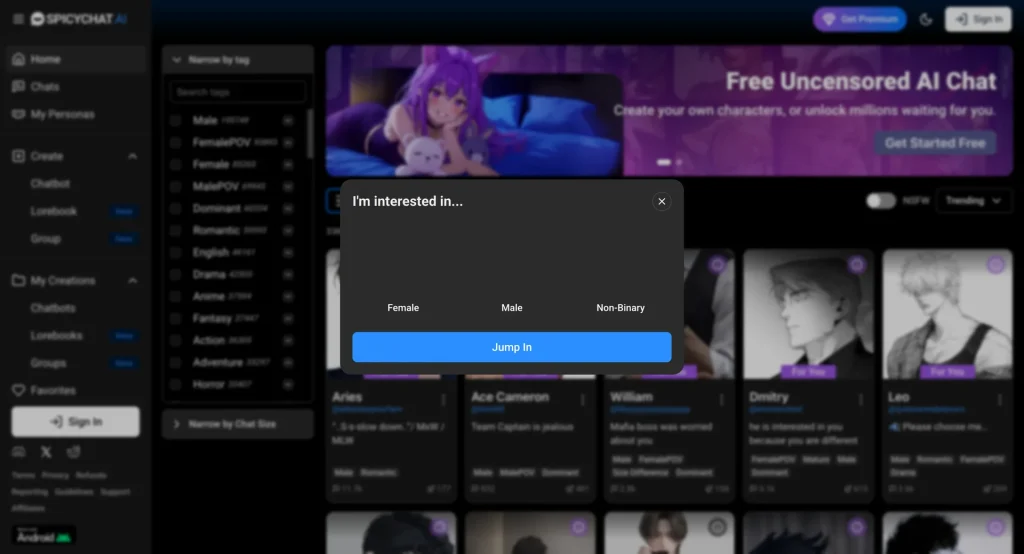
Task: Check the Horror tag checkbox
Action: pyautogui.click(x=175, y=384)
